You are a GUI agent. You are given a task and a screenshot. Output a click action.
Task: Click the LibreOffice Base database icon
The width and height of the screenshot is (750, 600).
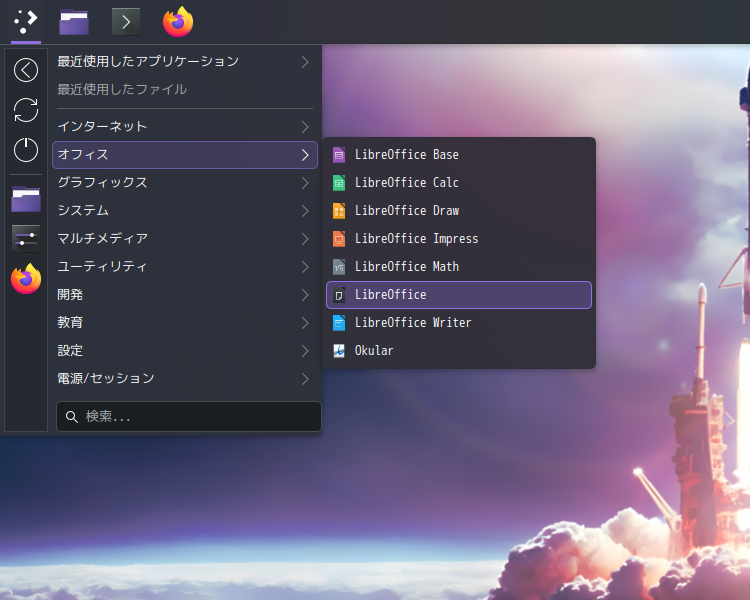point(339,155)
